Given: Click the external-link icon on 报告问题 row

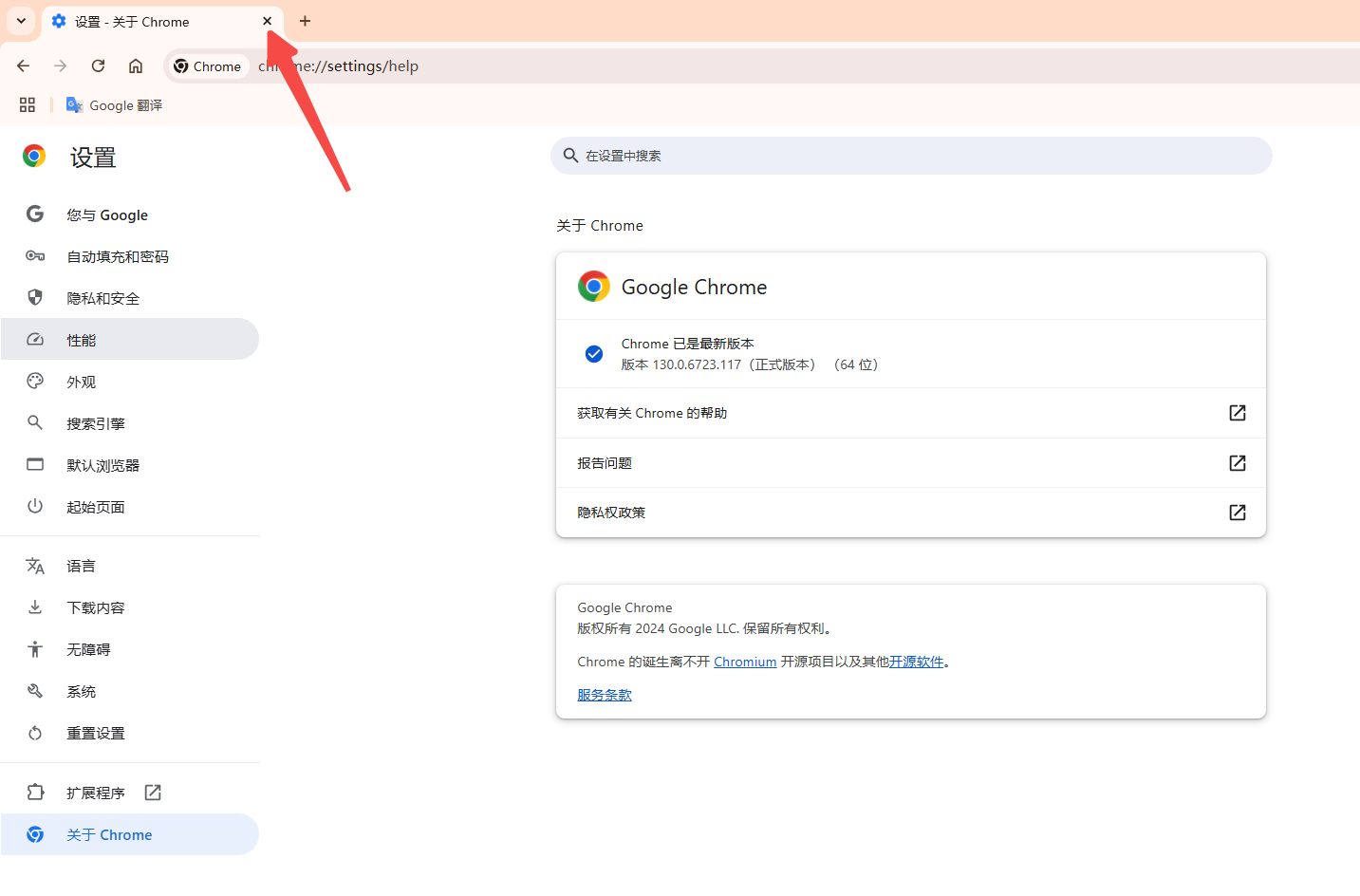Looking at the screenshot, I should pyautogui.click(x=1238, y=463).
